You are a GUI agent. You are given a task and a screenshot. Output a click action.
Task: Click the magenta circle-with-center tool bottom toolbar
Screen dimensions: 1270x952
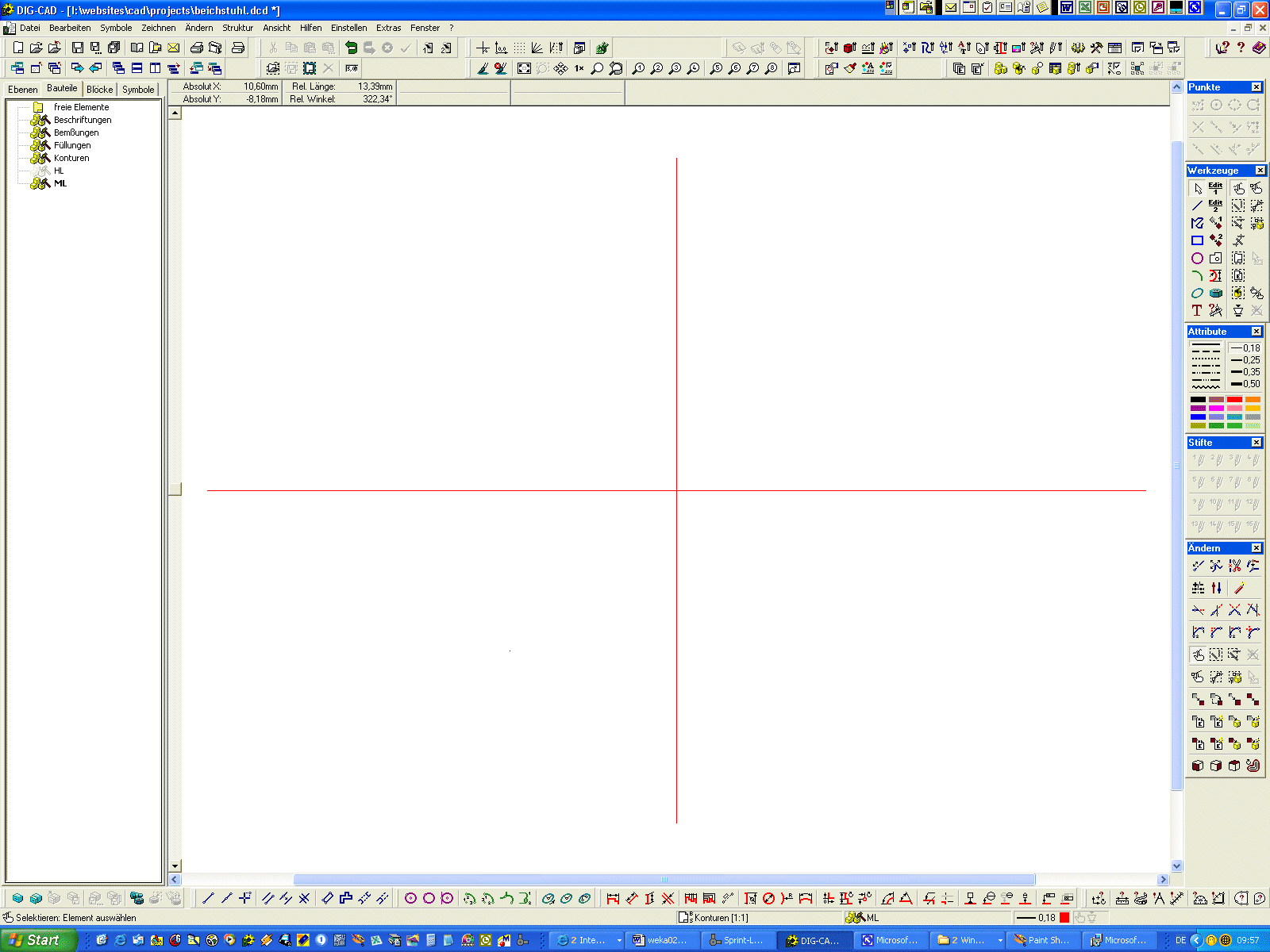[410, 898]
